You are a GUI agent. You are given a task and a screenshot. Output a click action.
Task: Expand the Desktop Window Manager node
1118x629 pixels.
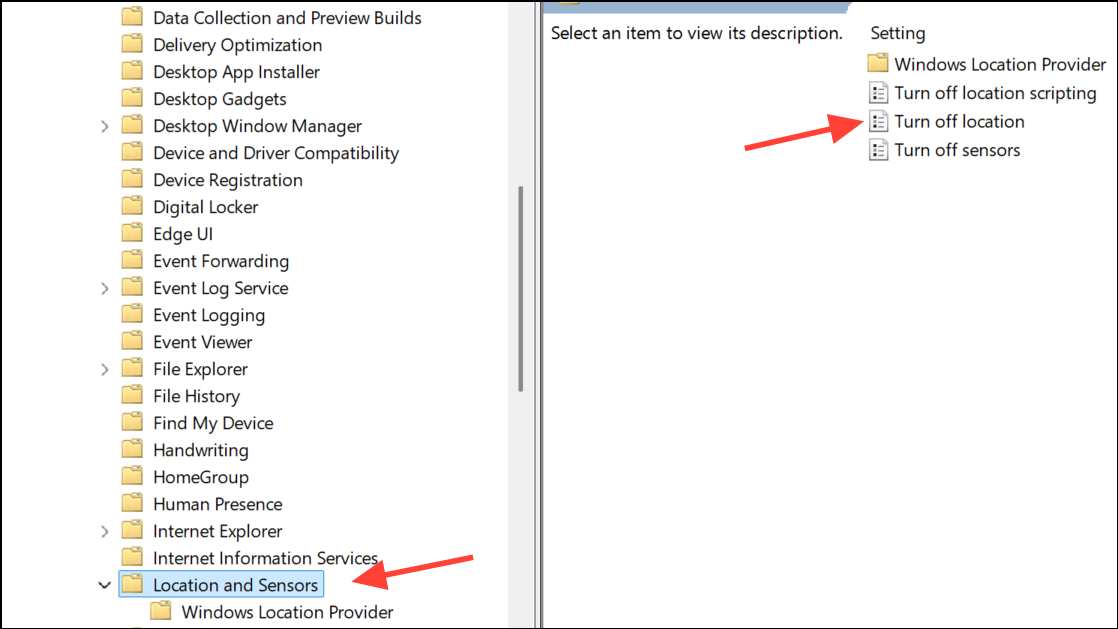click(x=105, y=126)
